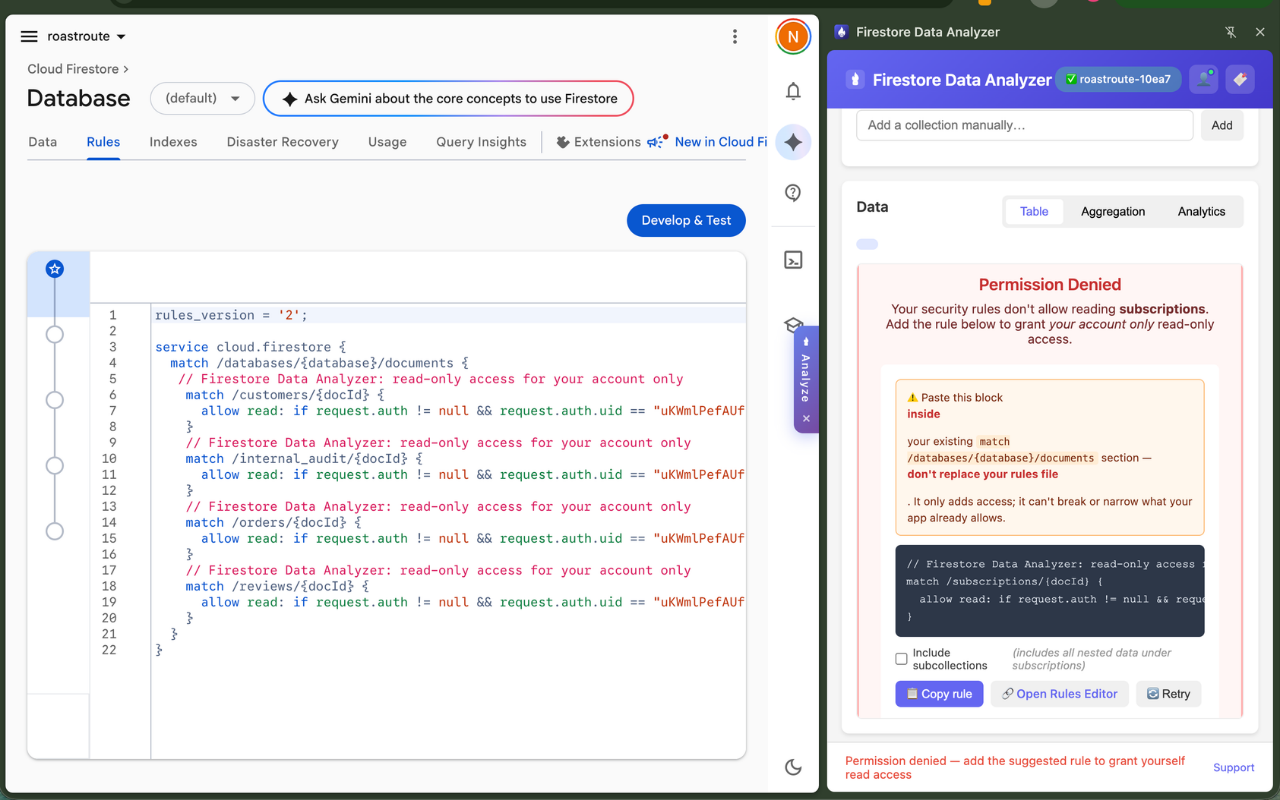Click the service cloud.firestore line

click(250, 347)
